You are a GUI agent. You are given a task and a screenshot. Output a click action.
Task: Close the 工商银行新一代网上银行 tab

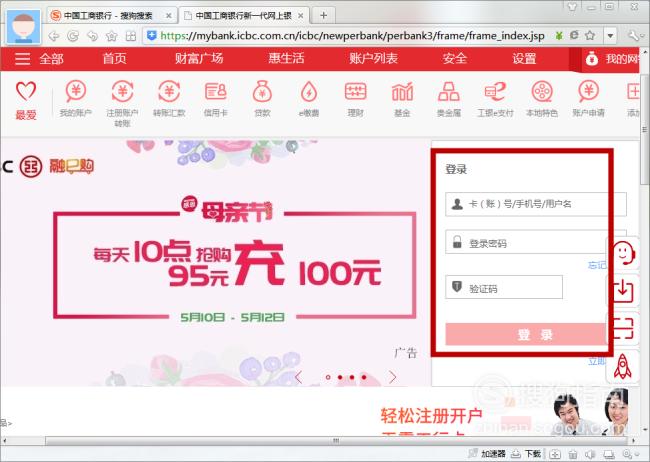(301, 16)
